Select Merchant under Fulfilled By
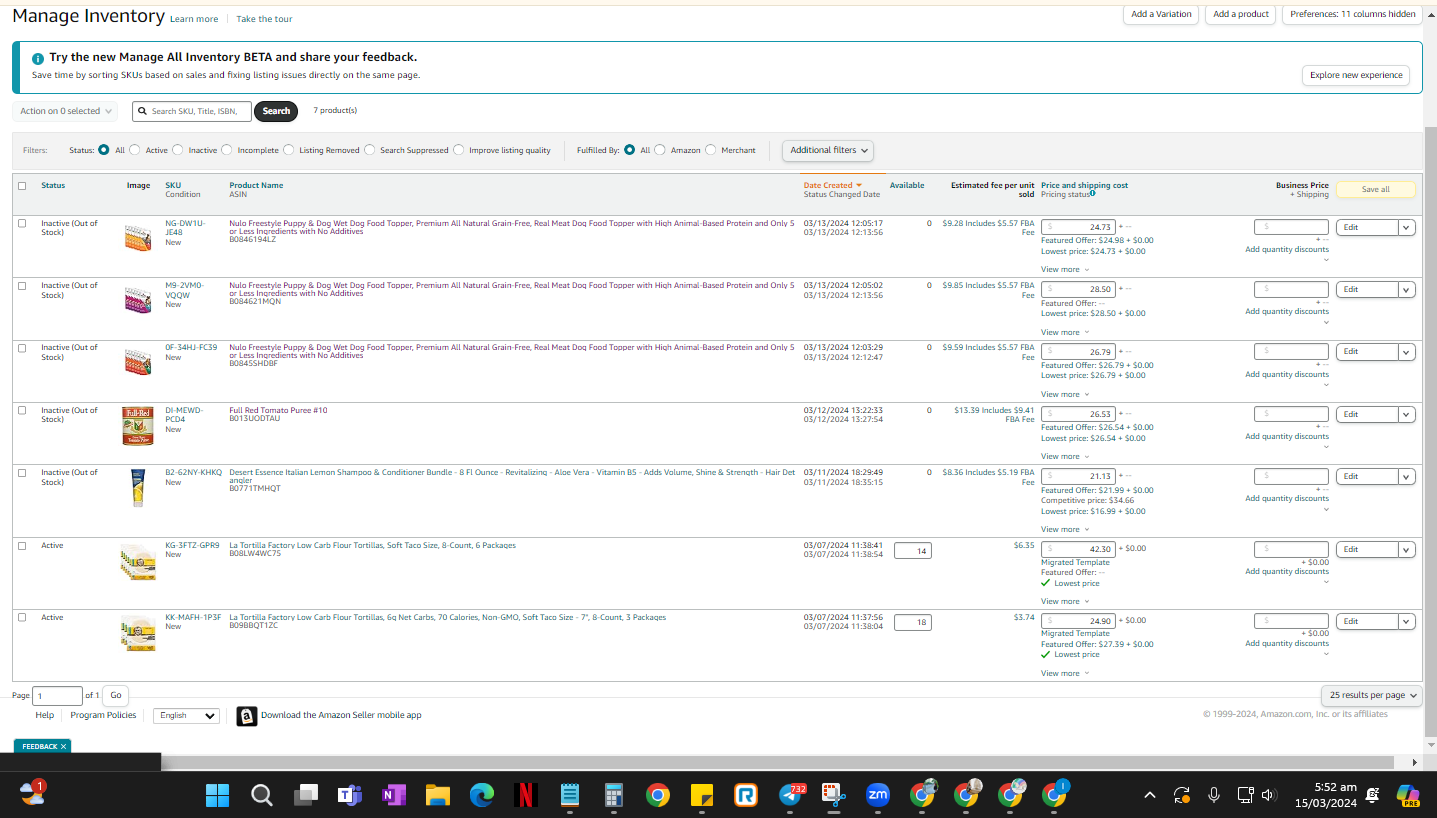1437x818 pixels. (711, 150)
